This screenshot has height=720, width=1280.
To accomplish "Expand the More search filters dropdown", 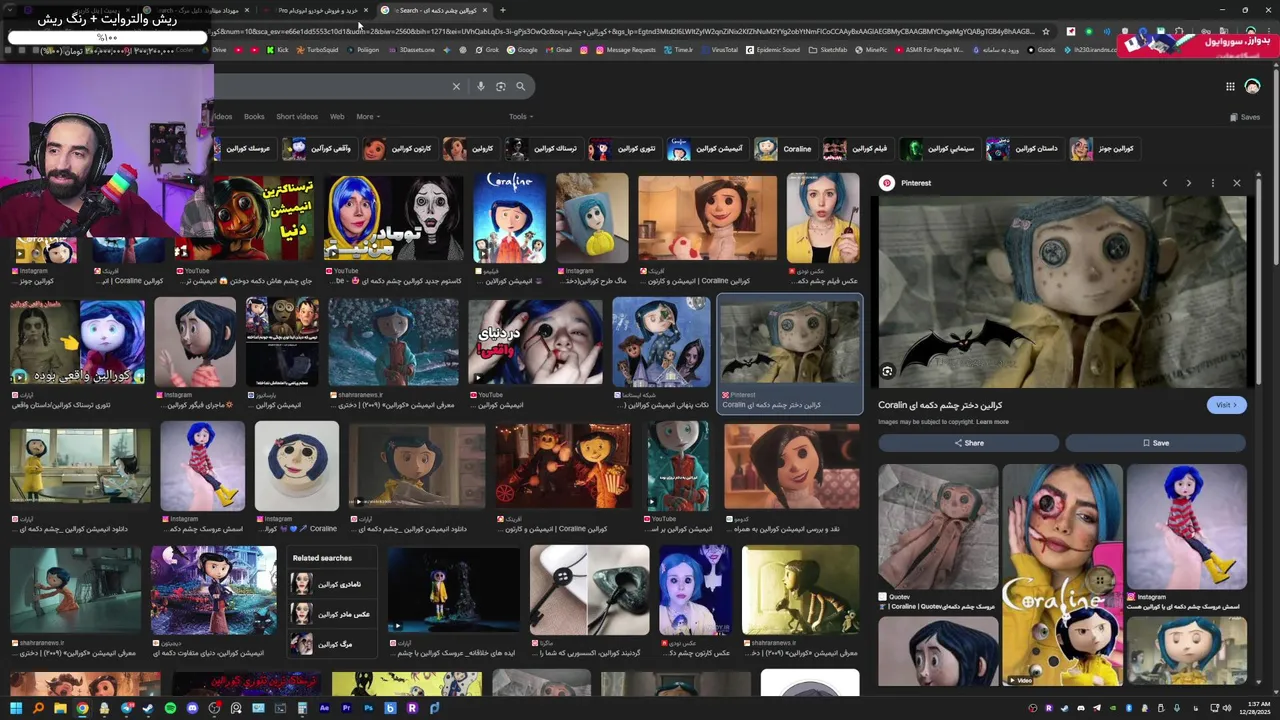I will pyautogui.click(x=368, y=117).
